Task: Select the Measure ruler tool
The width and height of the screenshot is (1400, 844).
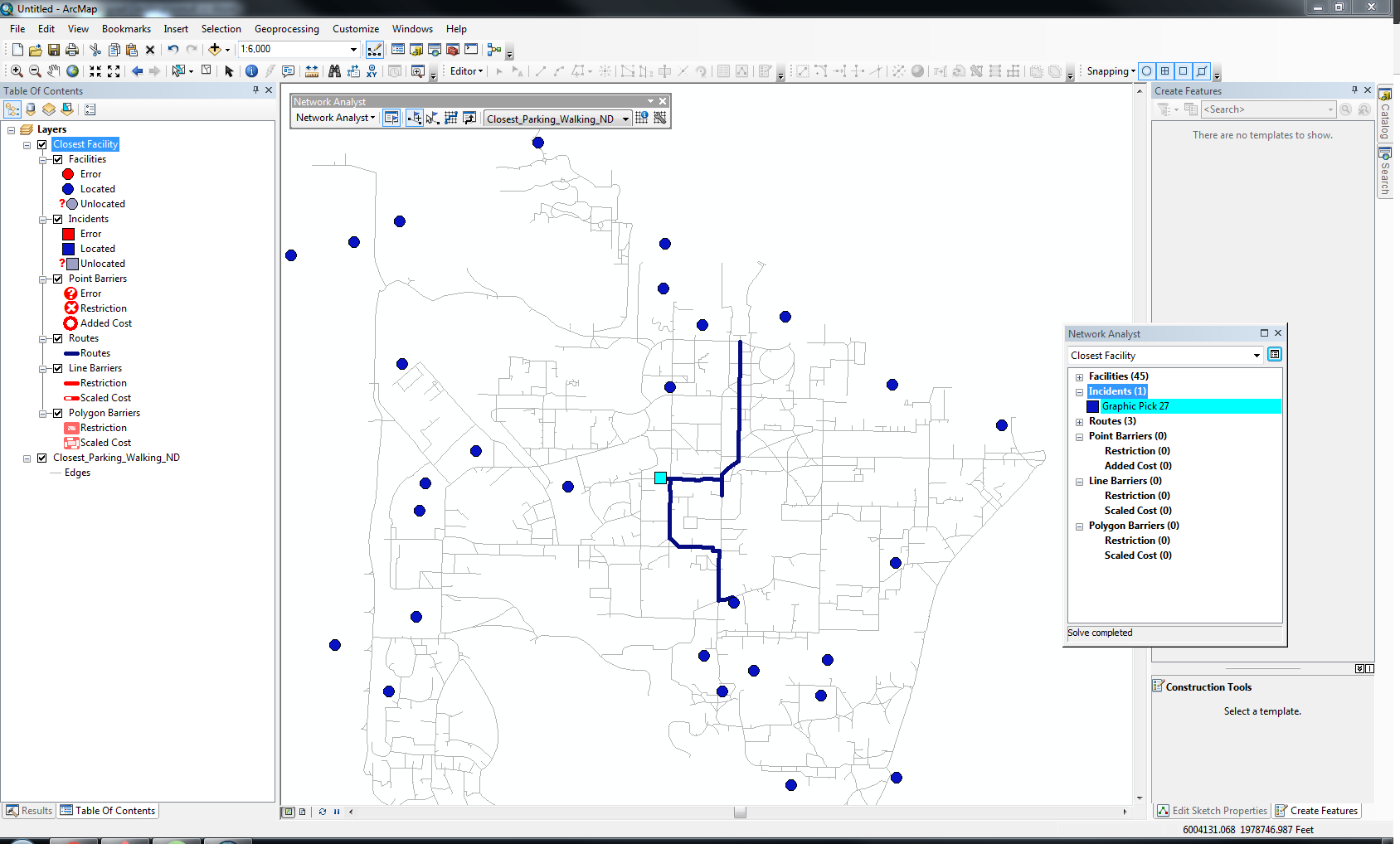Action: (x=312, y=71)
